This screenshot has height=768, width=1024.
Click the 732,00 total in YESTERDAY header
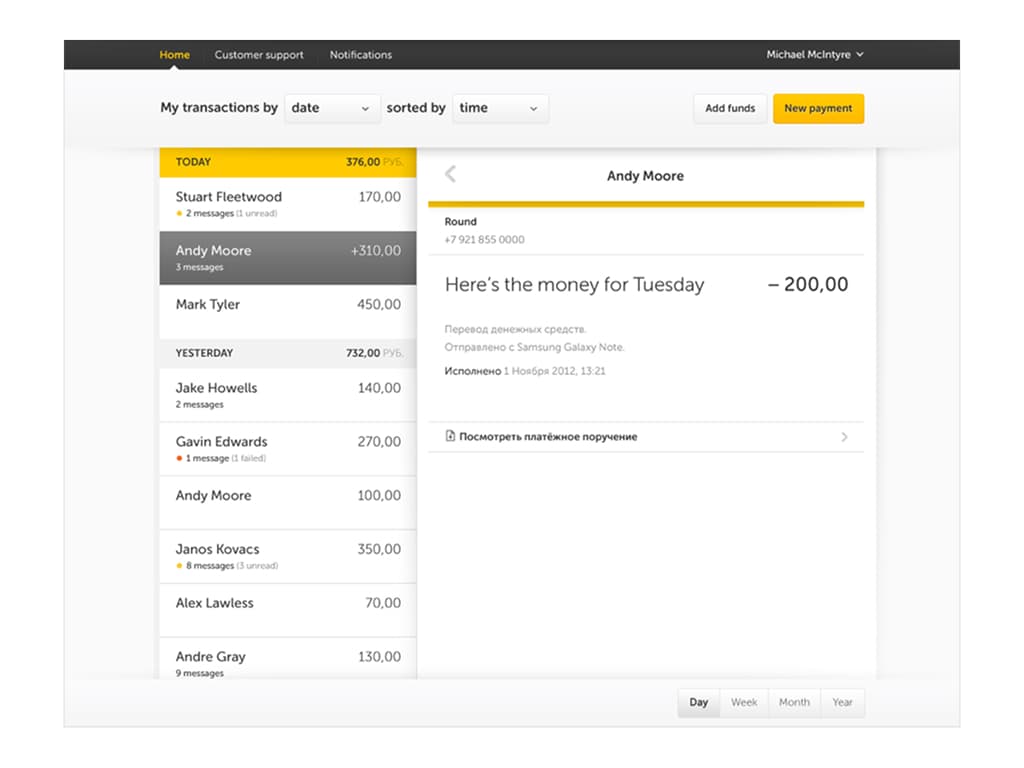coord(362,353)
